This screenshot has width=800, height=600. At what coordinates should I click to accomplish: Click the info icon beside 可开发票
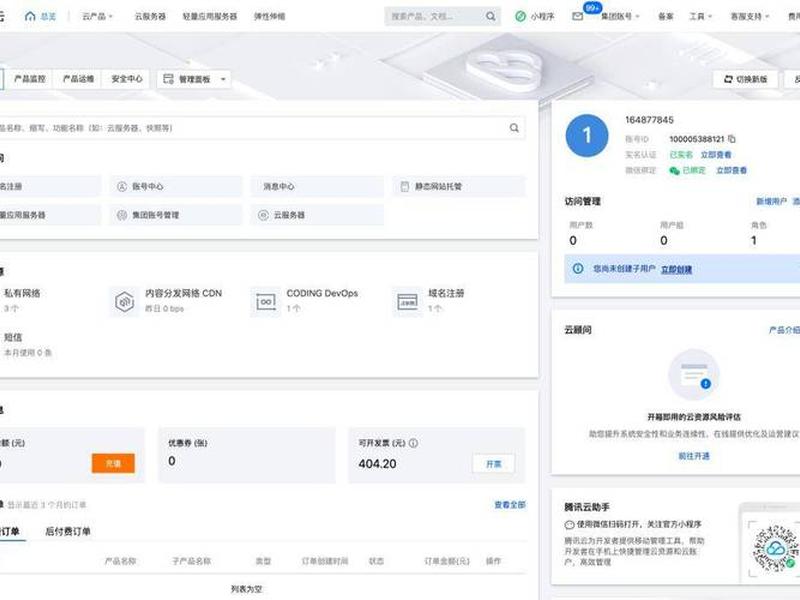coord(413,443)
